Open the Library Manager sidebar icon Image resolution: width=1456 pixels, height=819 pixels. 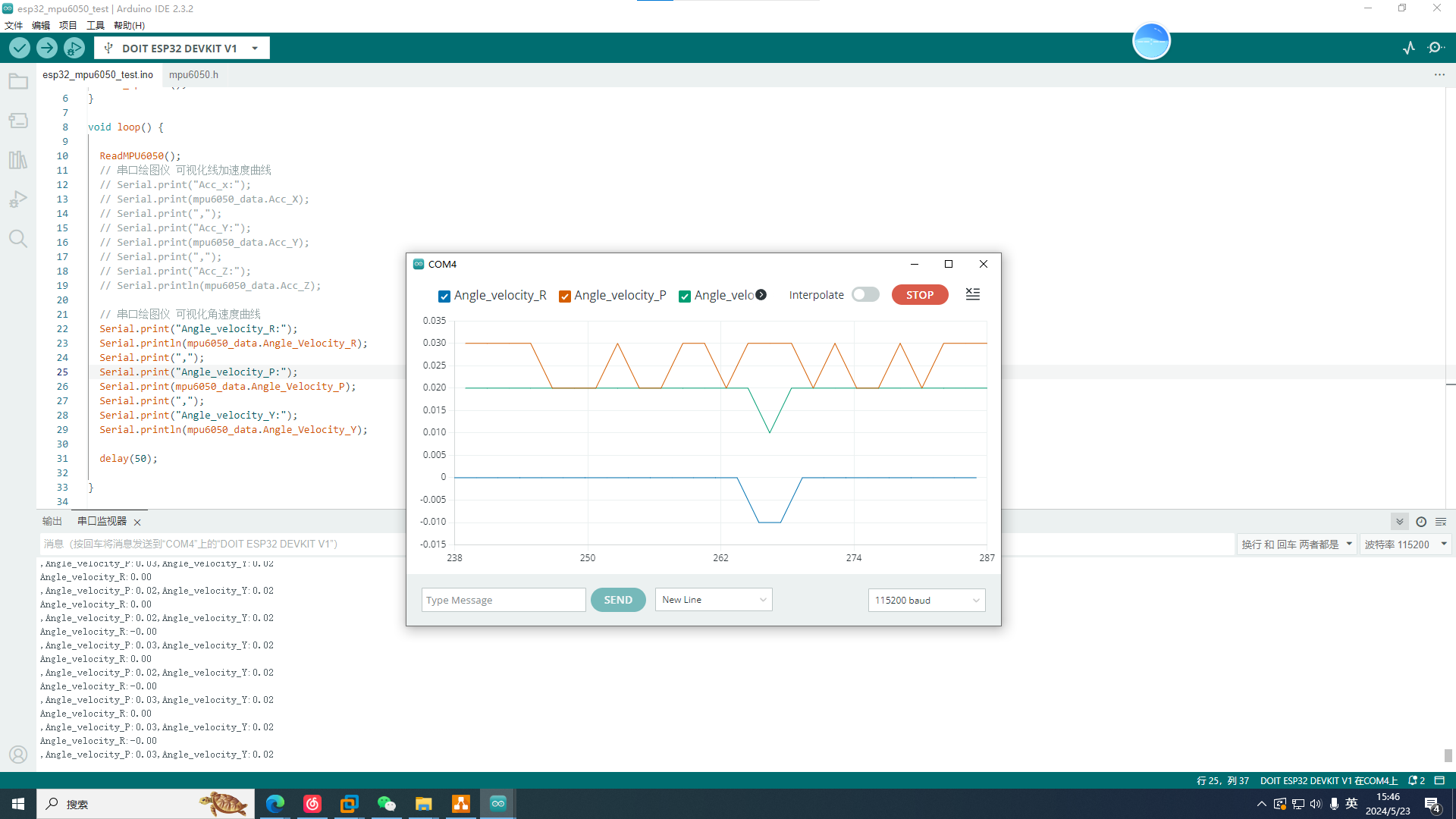click(18, 160)
